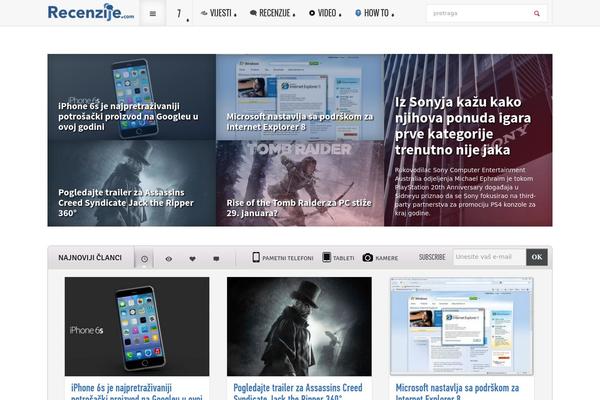The width and height of the screenshot is (600, 400).
Task: Open the Recenzije.com logo homepage
Action: 91,12
